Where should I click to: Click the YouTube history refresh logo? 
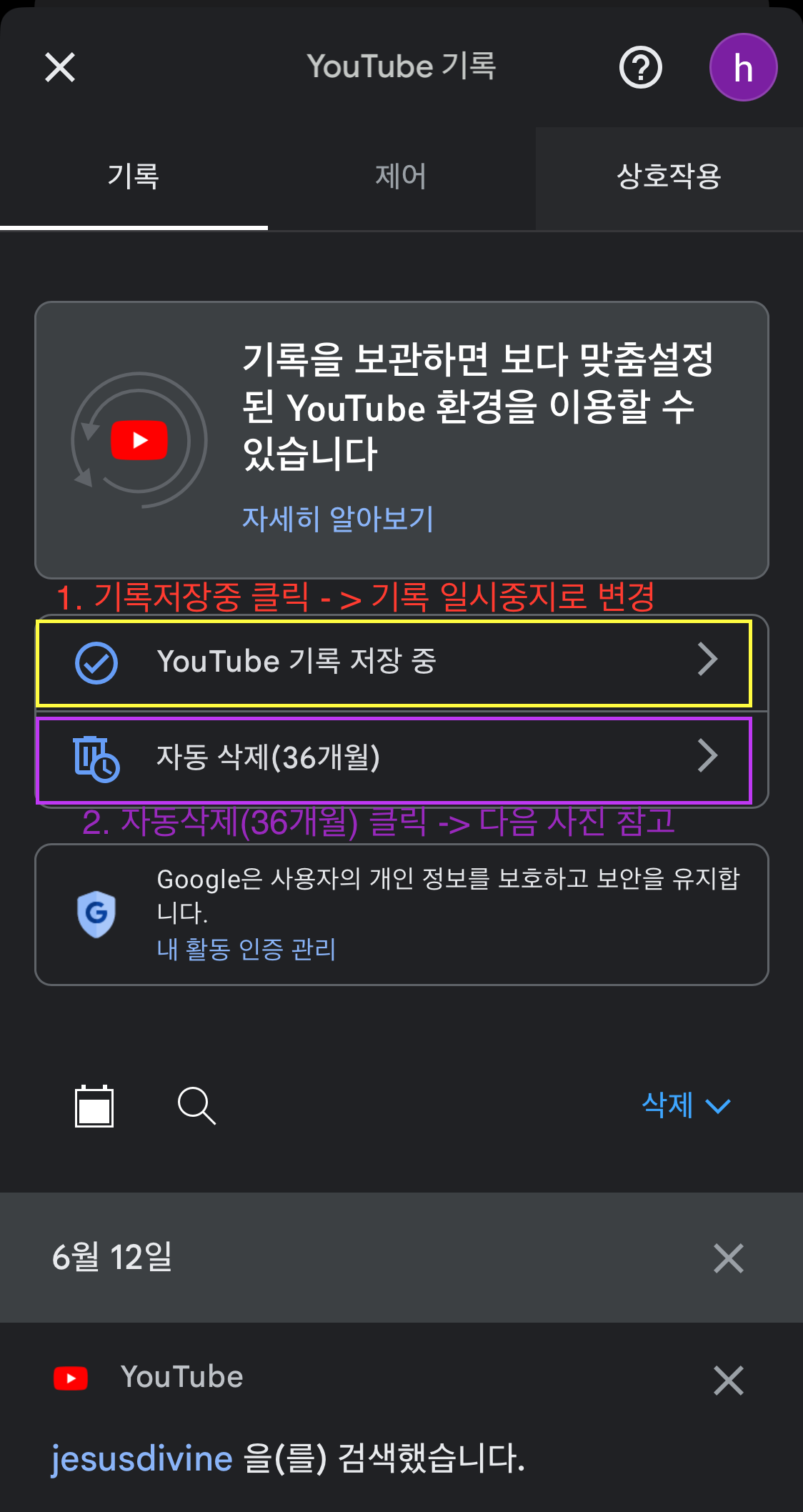[x=139, y=440]
